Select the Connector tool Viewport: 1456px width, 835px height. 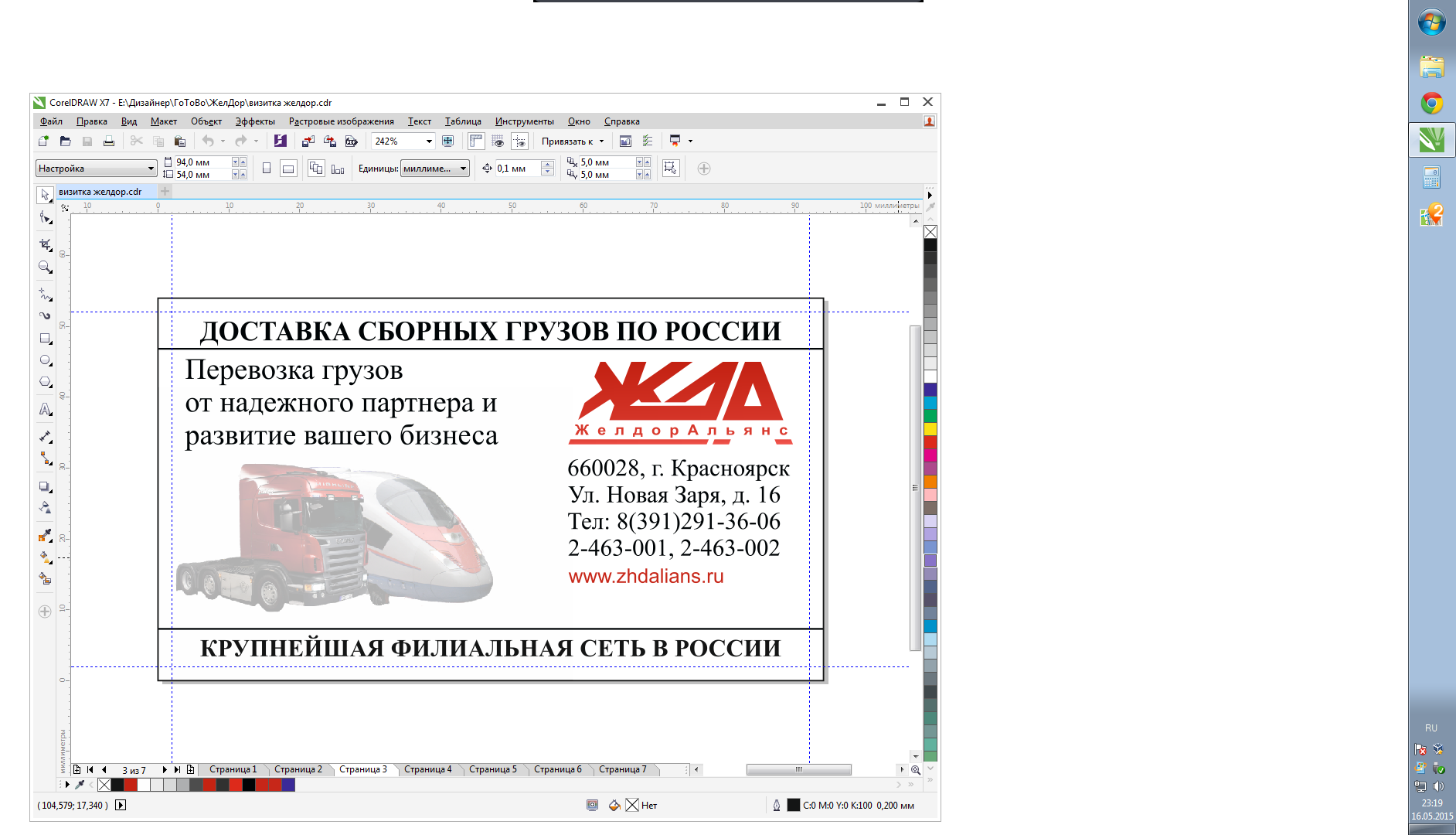click(x=45, y=458)
